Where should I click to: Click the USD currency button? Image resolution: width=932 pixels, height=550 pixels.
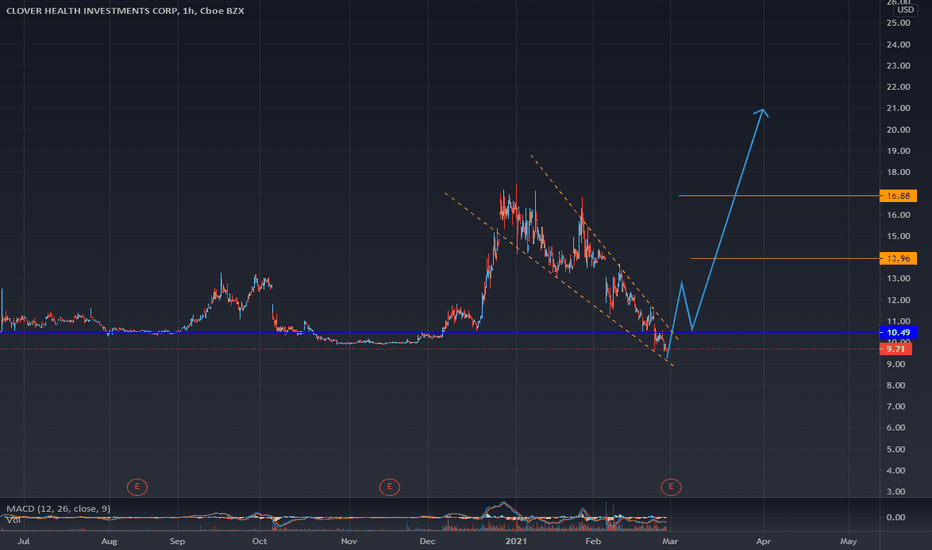[x=905, y=10]
